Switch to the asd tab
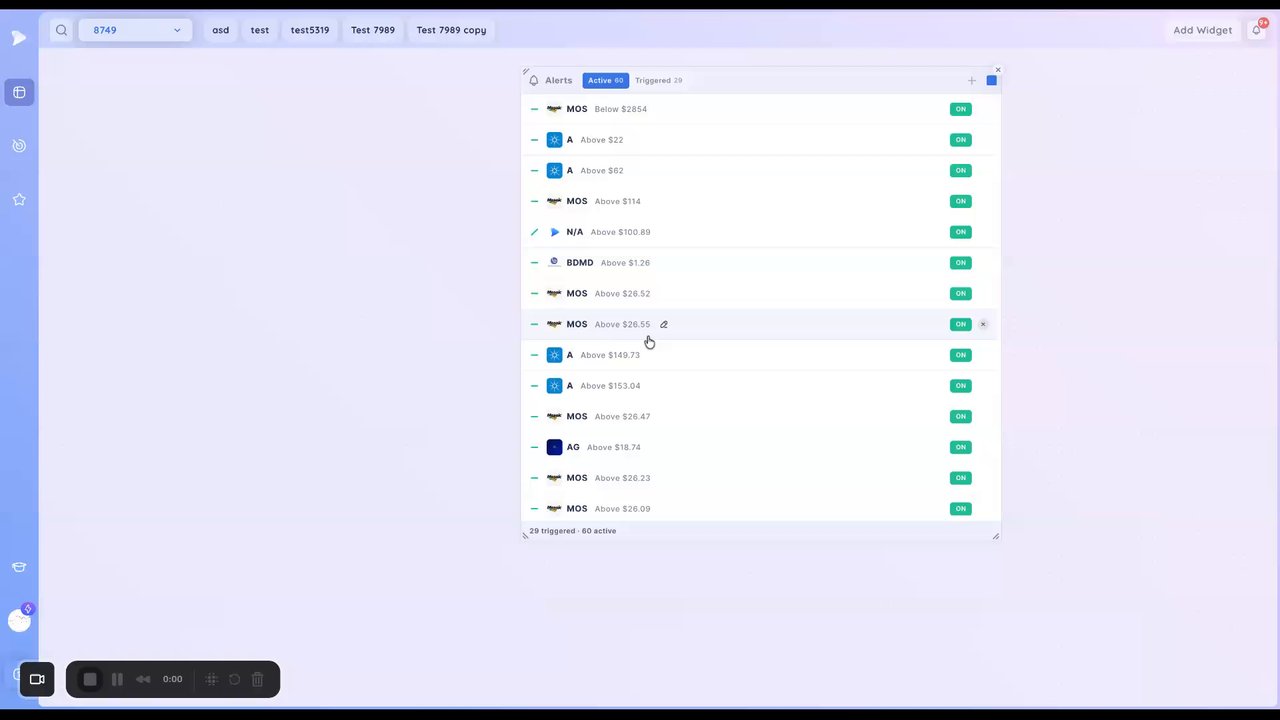Viewport: 1280px width, 720px height. 220,30
